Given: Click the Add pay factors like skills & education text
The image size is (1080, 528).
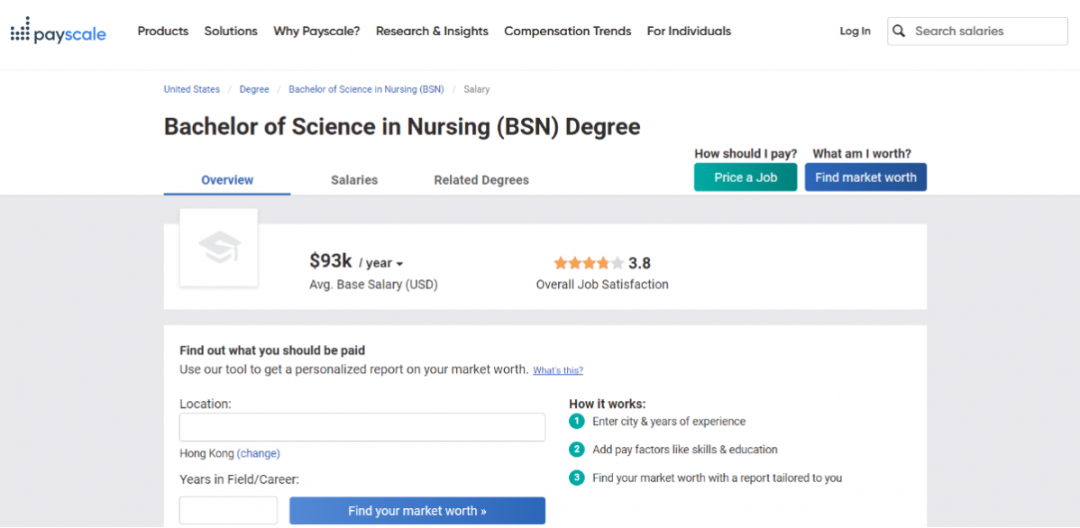Looking at the screenshot, I should coord(685,450).
